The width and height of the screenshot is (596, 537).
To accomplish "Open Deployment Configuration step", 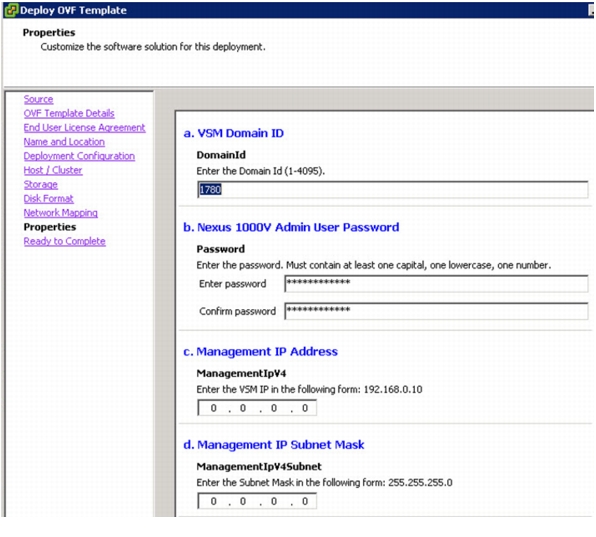I will [79, 156].
